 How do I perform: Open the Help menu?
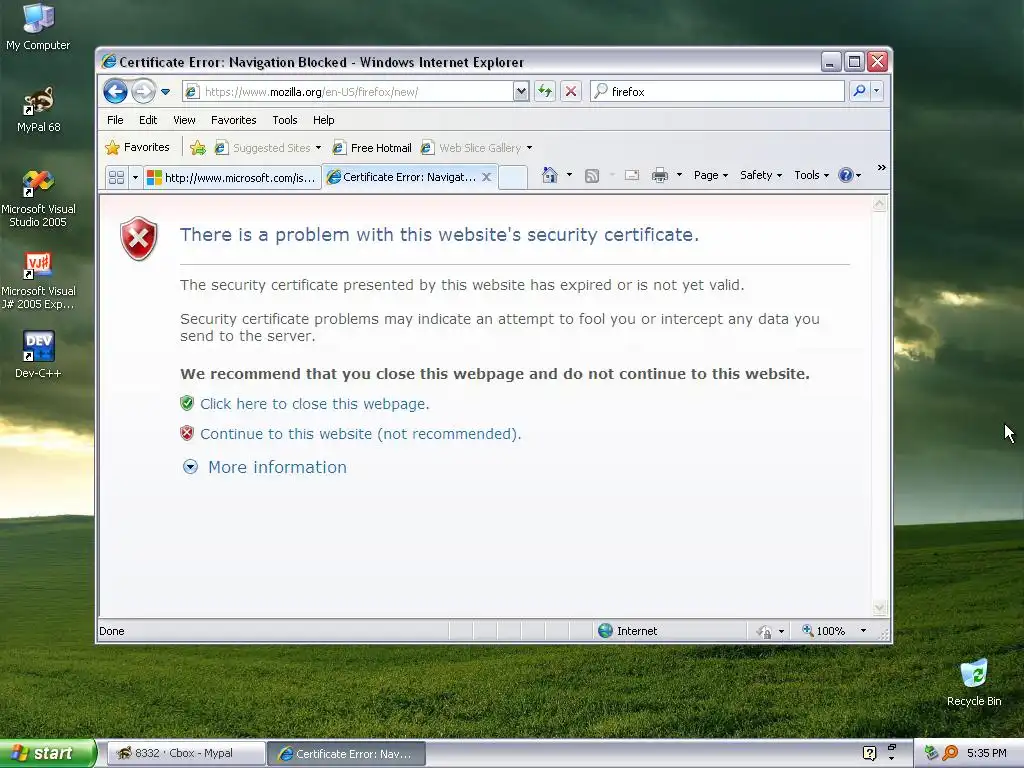[323, 120]
